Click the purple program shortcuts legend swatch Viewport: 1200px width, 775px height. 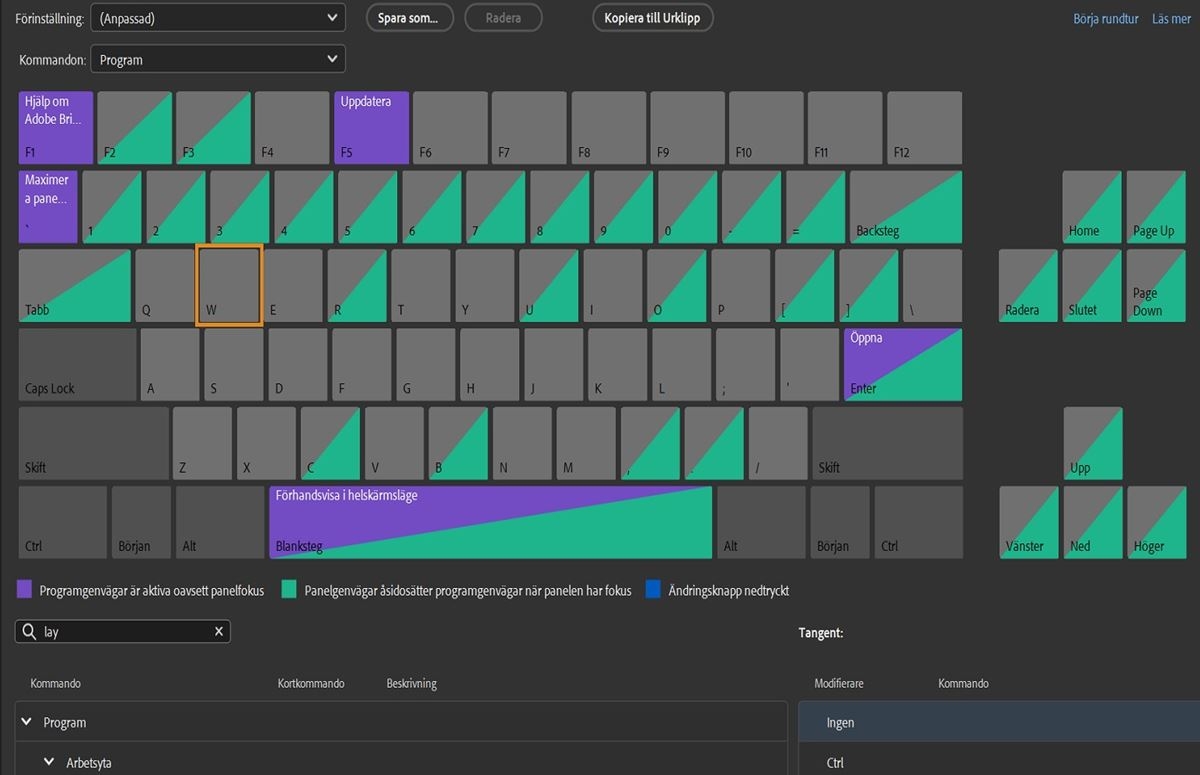click(x=23, y=590)
